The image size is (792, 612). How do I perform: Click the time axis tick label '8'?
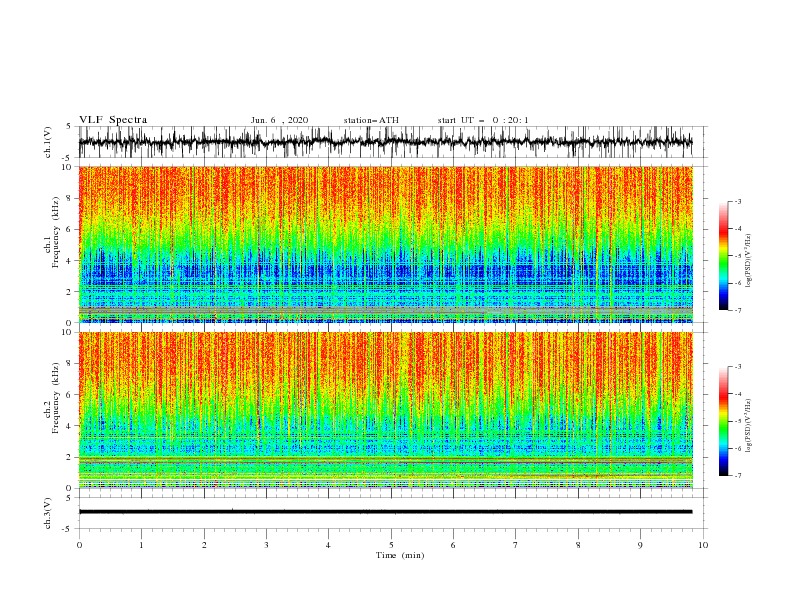click(x=578, y=545)
